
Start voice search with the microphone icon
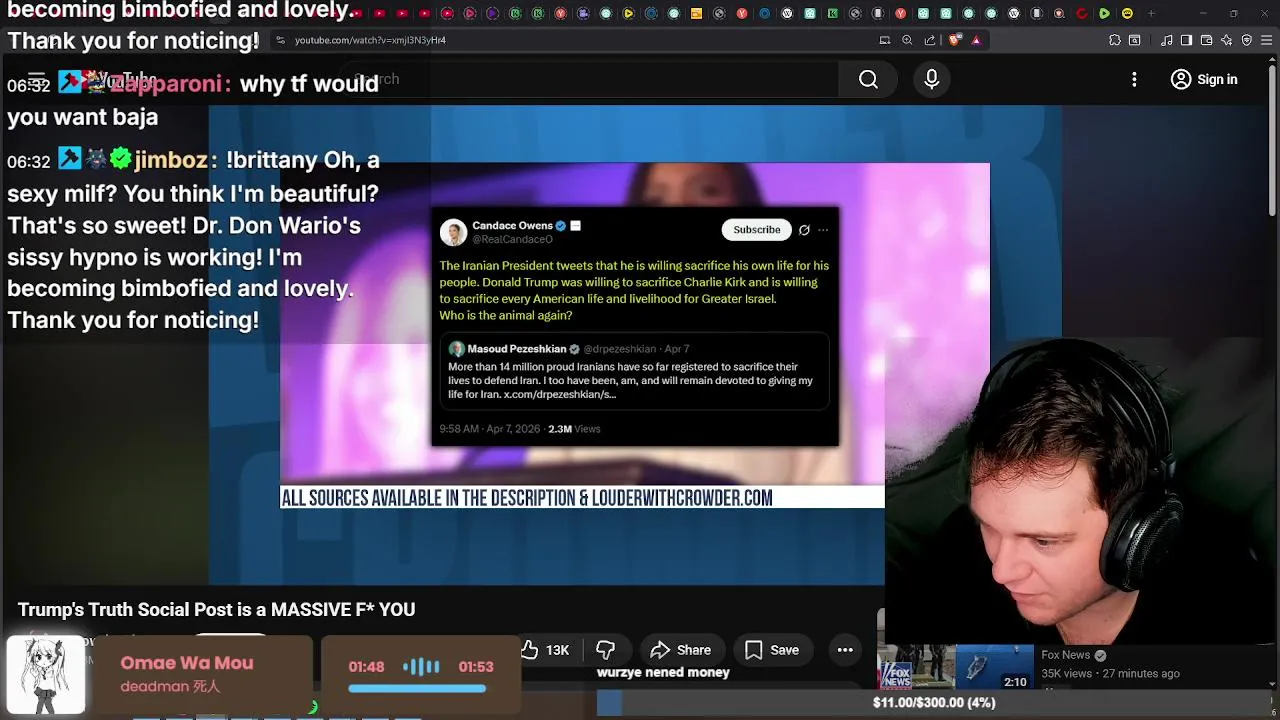[931, 79]
